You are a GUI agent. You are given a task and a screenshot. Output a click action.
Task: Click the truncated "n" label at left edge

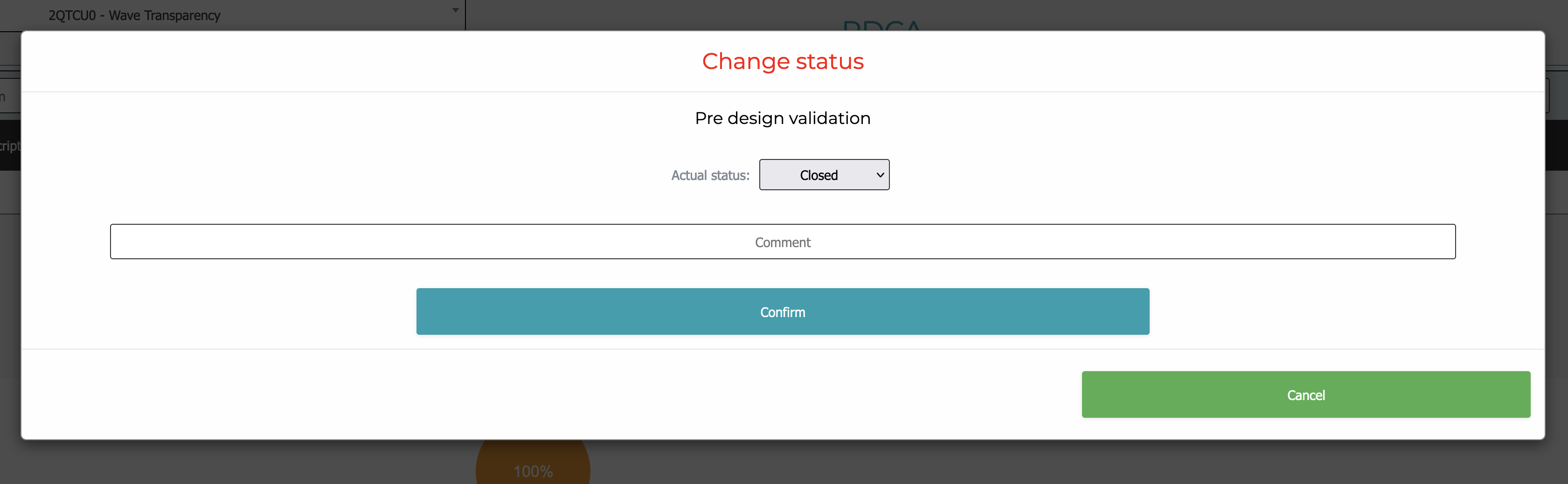[x=3, y=97]
